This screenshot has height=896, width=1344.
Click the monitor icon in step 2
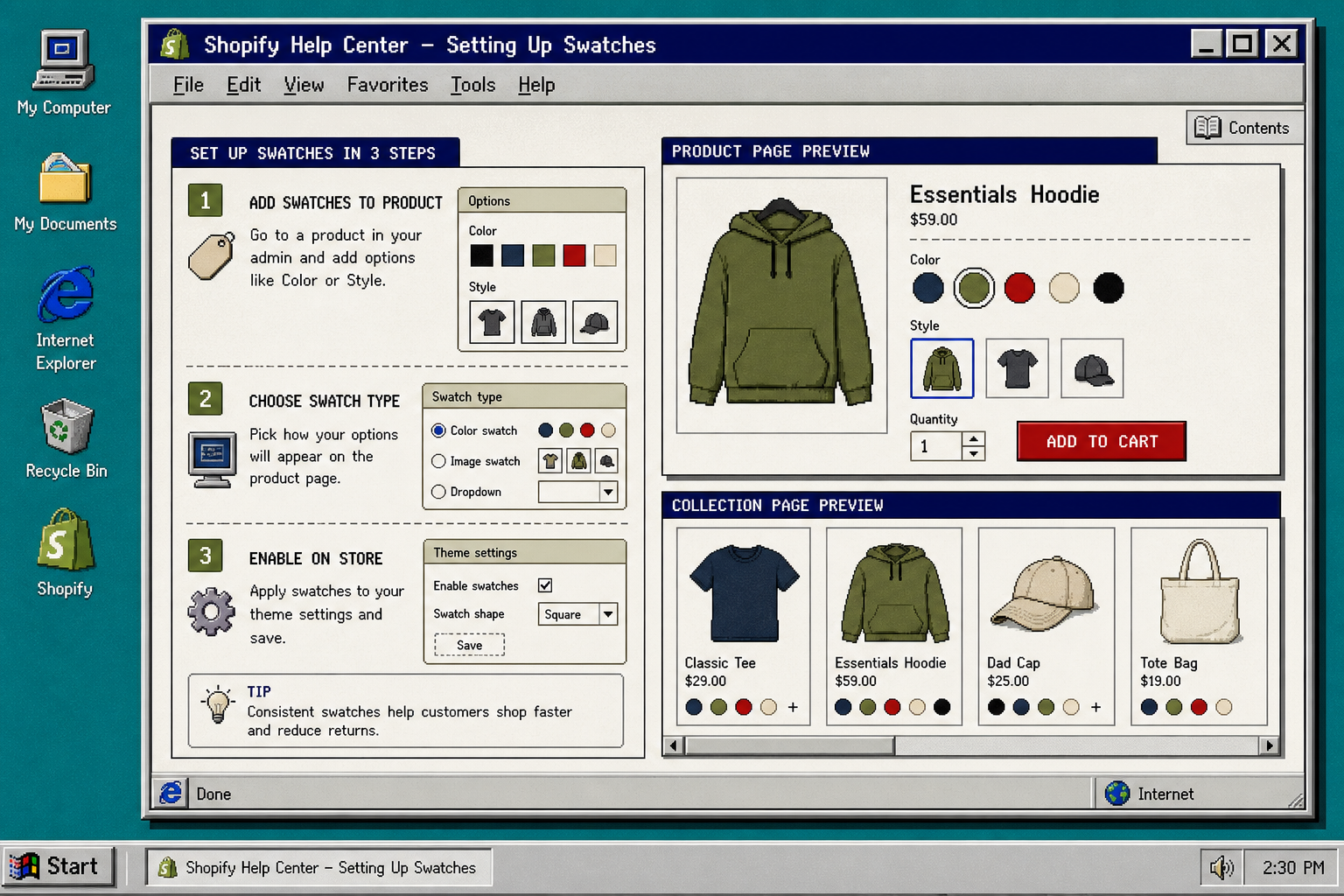(213, 459)
